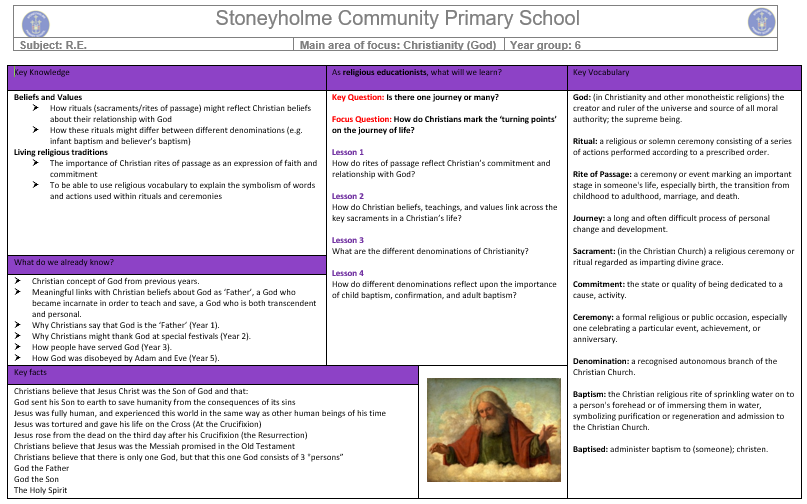Click the 'Beliefs and Values' subheading
Viewport: 807px width, 504px height.
[47, 97]
